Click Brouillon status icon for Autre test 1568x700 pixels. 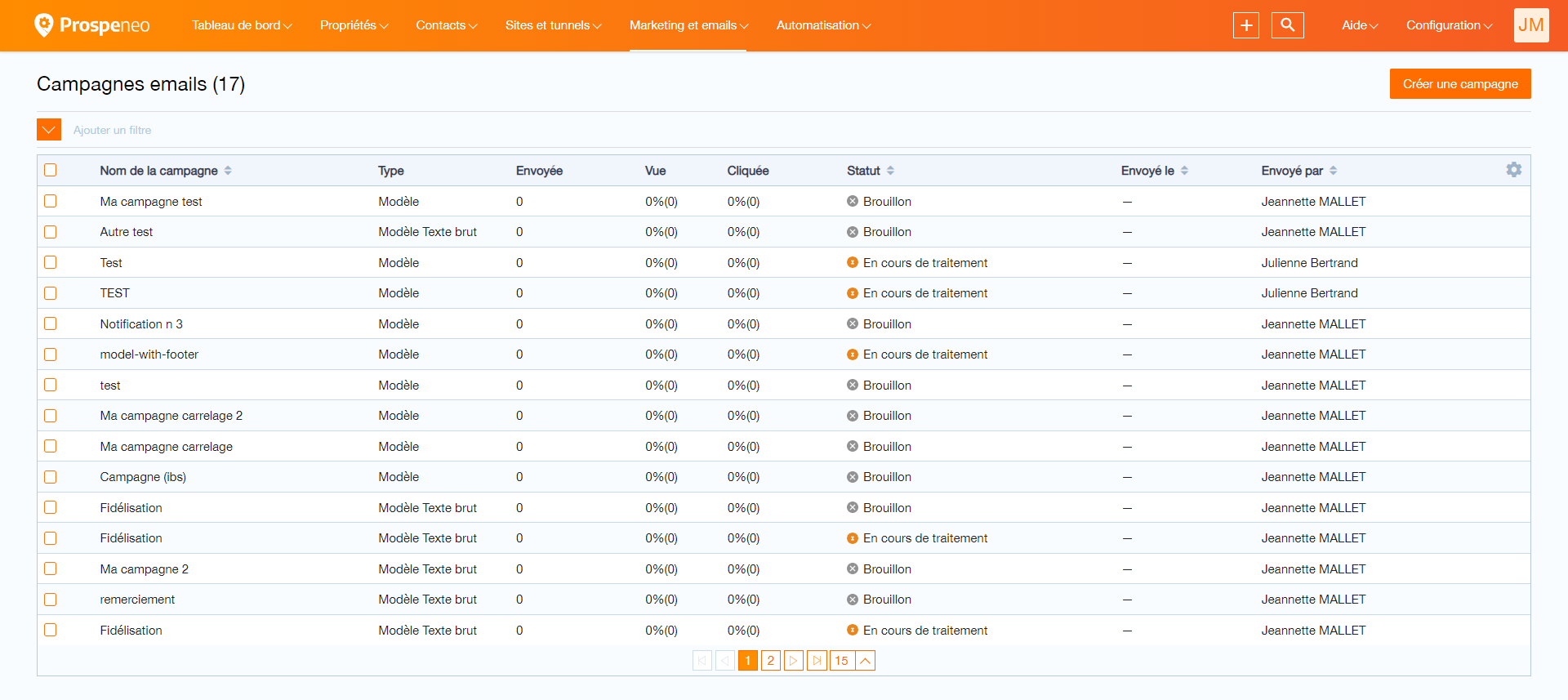853,232
